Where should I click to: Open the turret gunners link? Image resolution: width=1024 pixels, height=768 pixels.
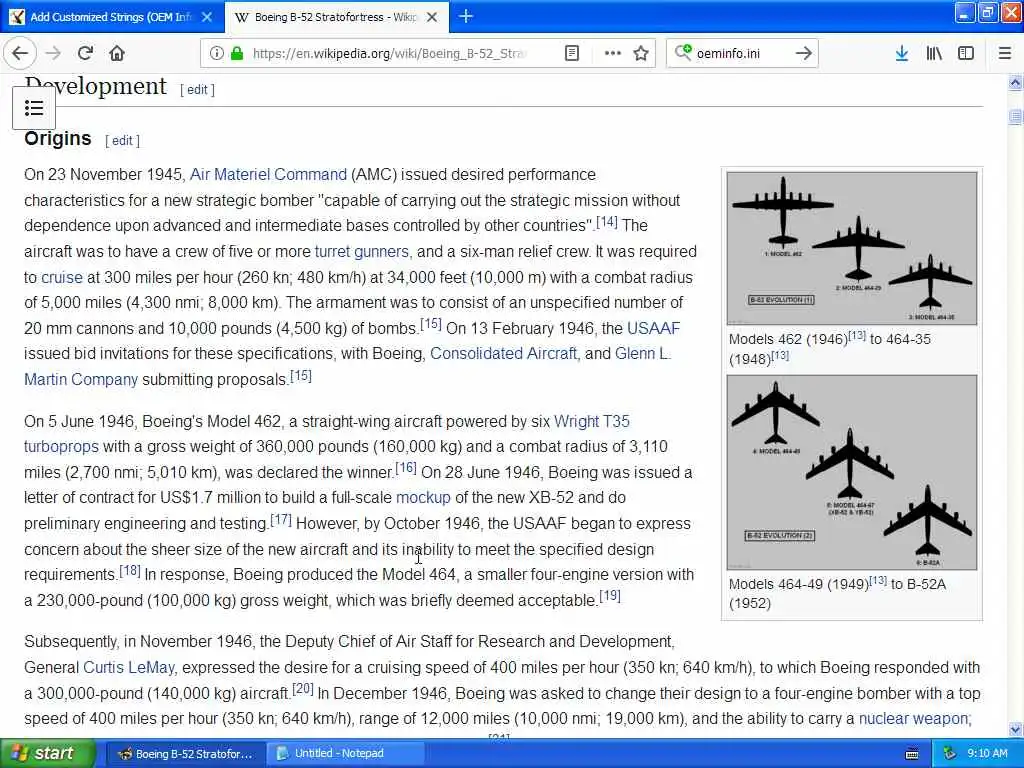[x=362, y=251]
